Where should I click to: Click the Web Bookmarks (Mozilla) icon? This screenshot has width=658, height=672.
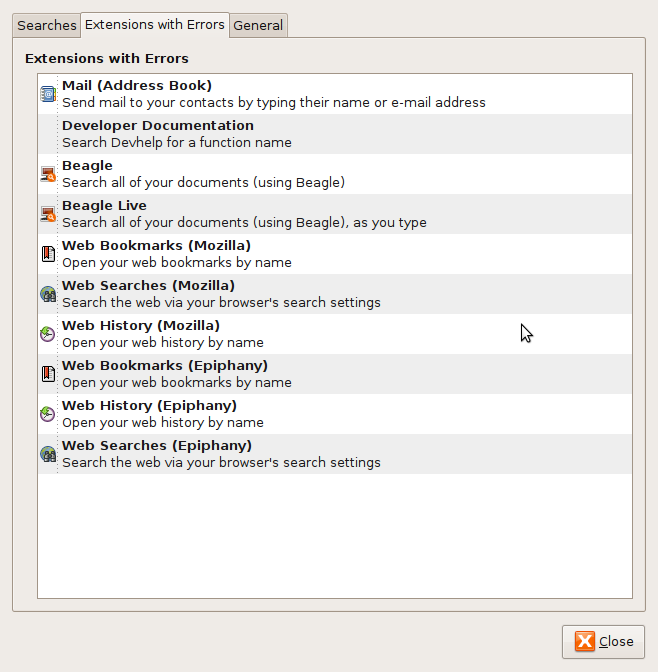(x=48, y=254)
